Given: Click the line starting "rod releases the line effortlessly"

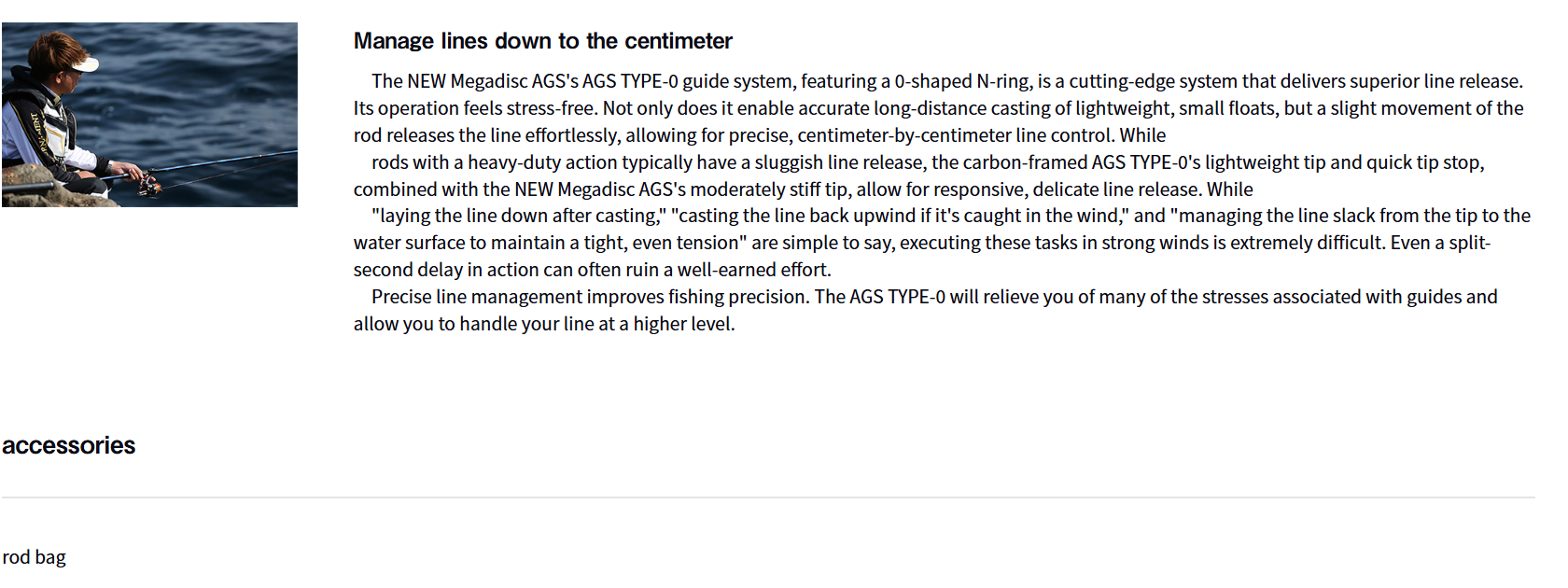Looking at the screenshot, I should [759, 135].
